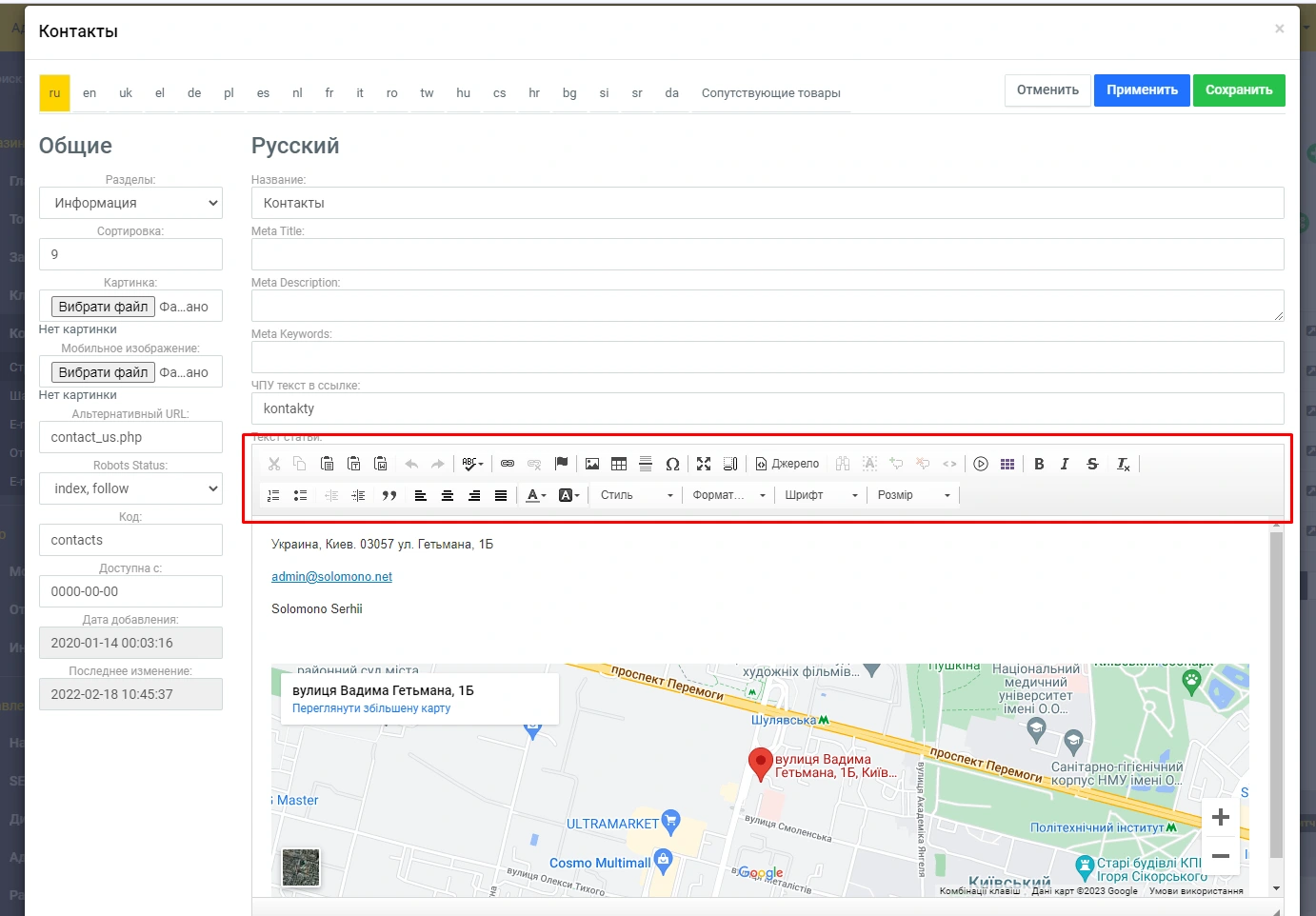The width and height of the screenshot is (1316, 916).
Task: Switch to the en language tab
Action: (x=90, y=93)
